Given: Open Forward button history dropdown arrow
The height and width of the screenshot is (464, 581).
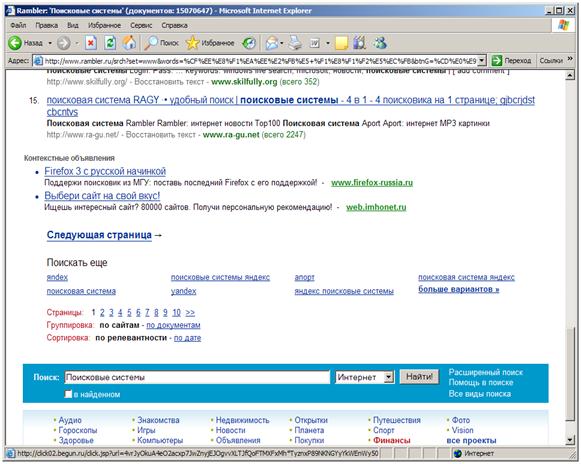Looking at the screenshot, I should tap(77, 43).
